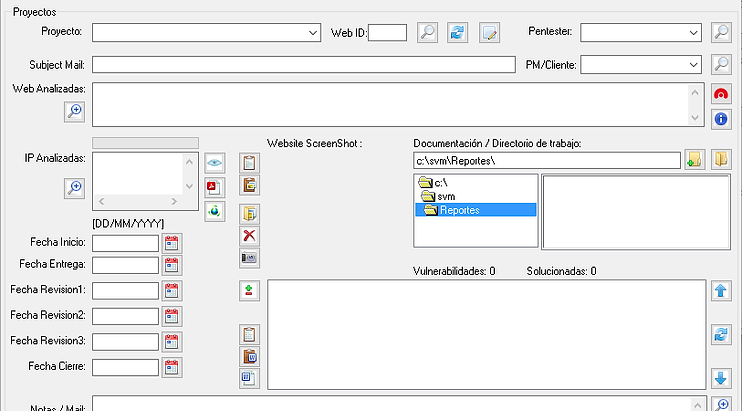Viewport: 742px width, 411px height.
Task: Click the zoom-in magnifier beside Notas / Mail
Action: tap(722, 403)
